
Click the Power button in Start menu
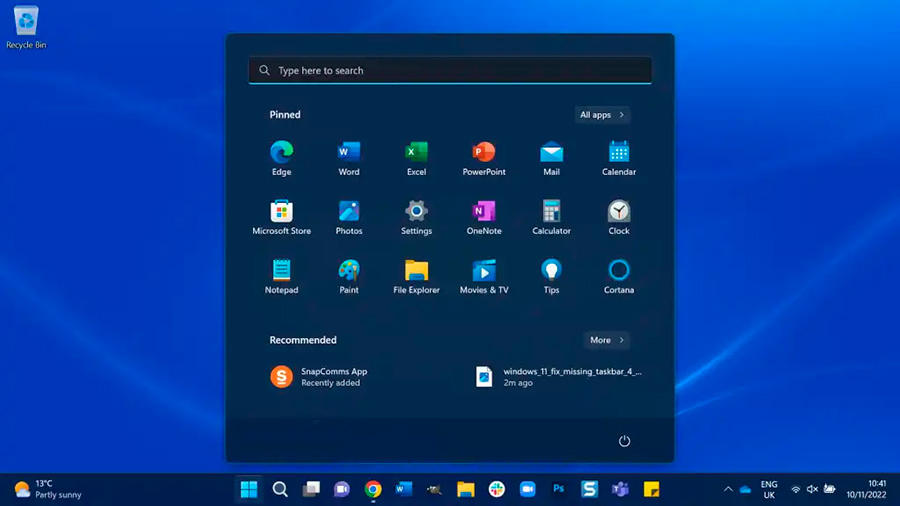624,441
